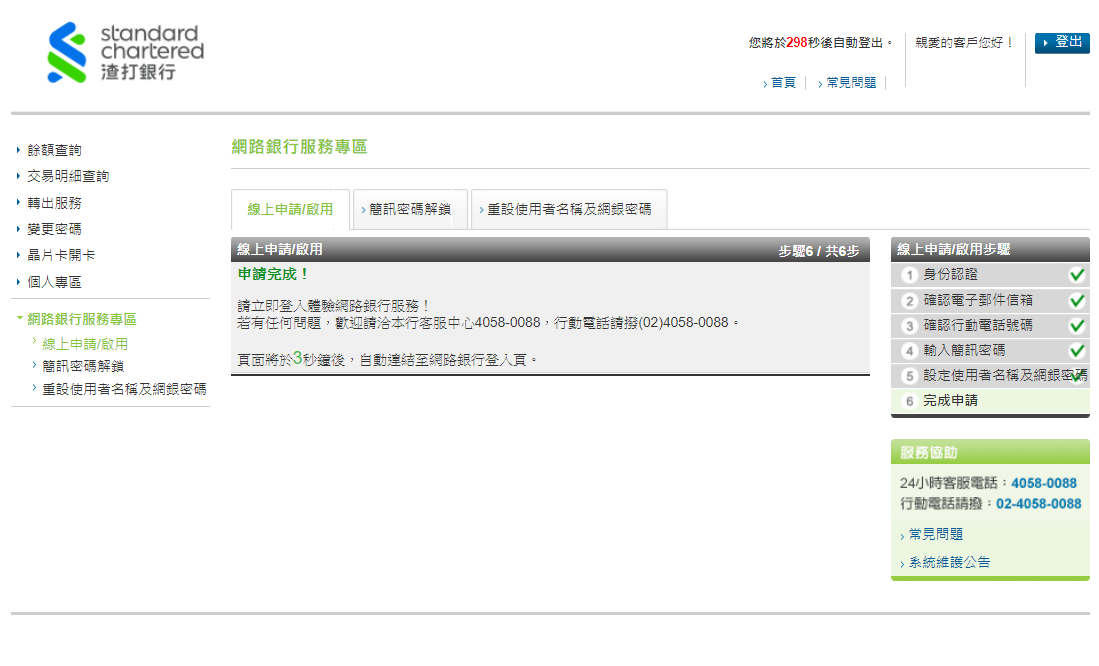Click the 線上申請/啟用步驟 panel header

click(990, 250)
